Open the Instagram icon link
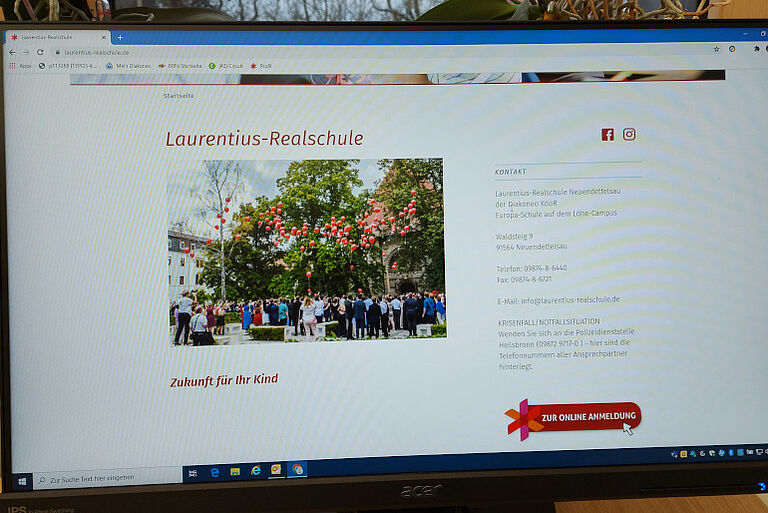This screenshot has width=768, height=513. click(x=629, y=134)
